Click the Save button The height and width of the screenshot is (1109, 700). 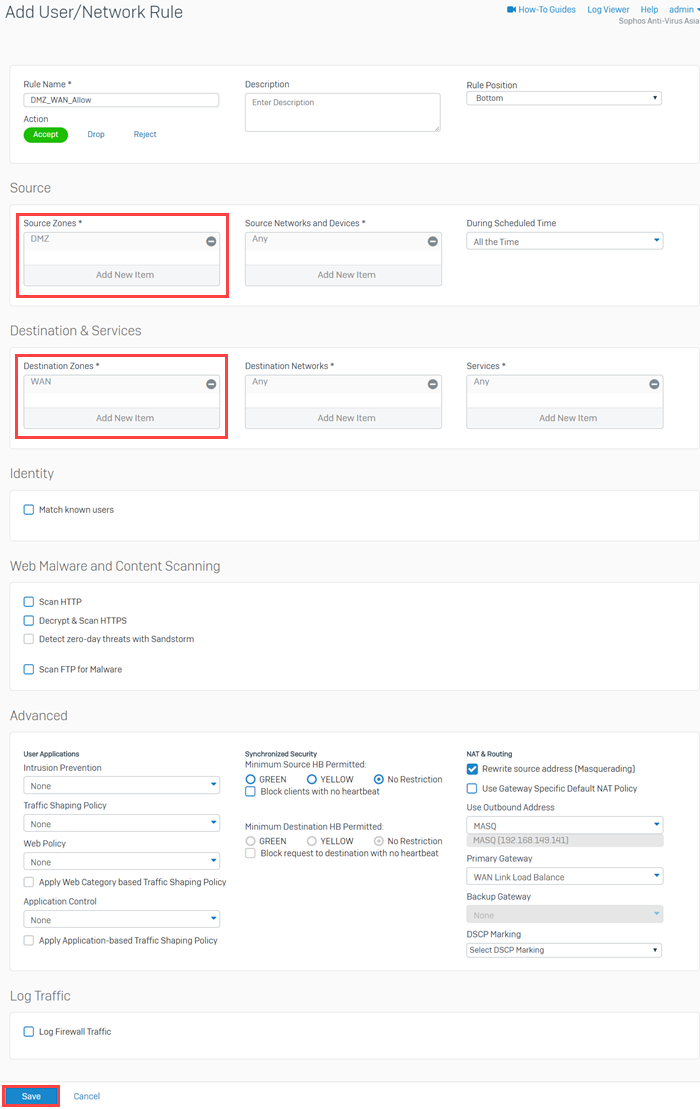29,1095
